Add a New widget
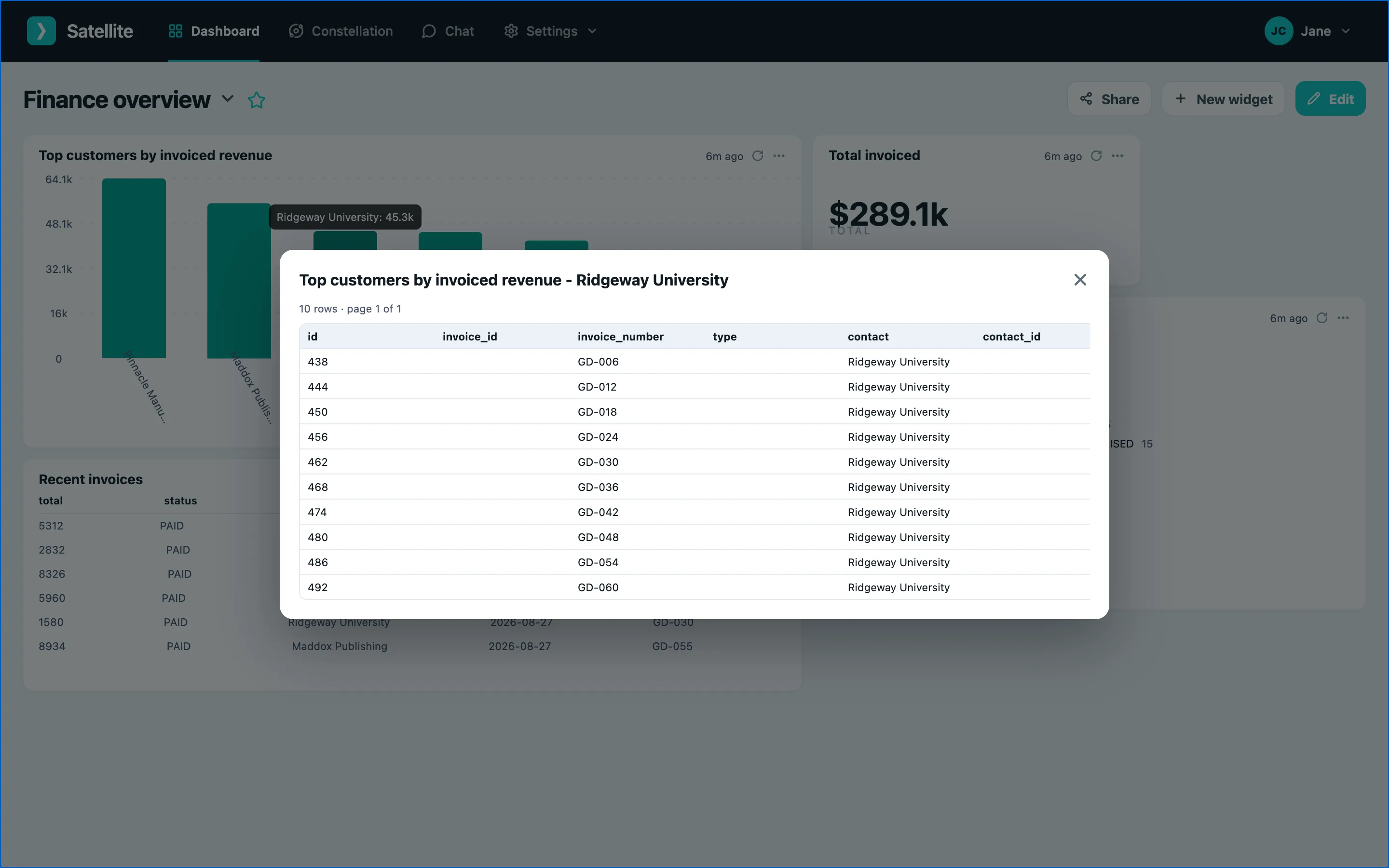Screen dimensions: 1389x868 pos(1223,99)
